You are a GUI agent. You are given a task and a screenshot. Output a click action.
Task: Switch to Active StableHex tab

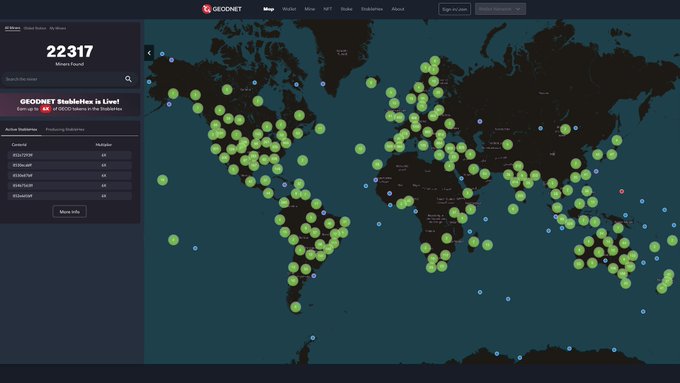pyautogui.click(x=21, y=129)
